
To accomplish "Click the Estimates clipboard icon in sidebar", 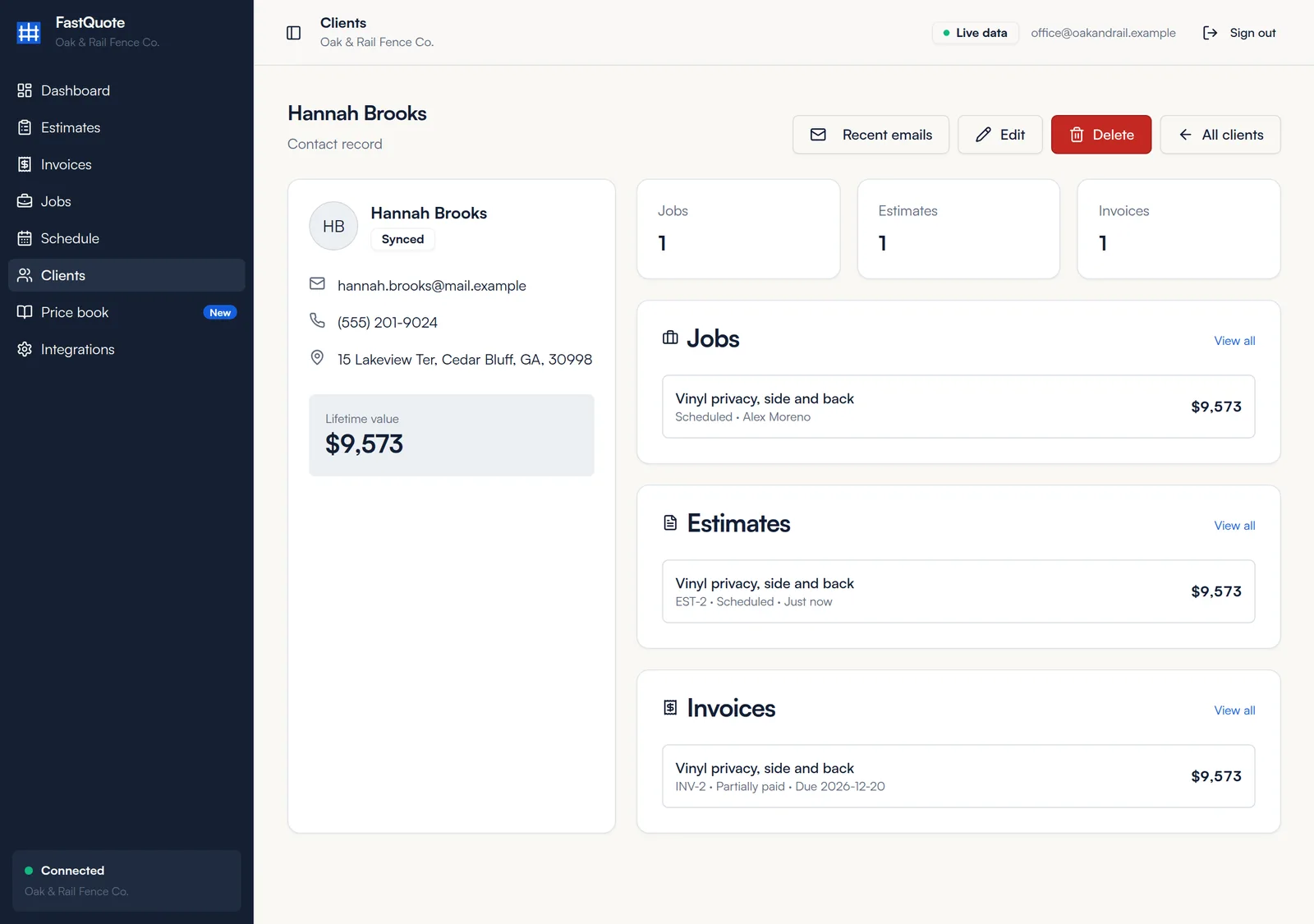I will (25, 127).
